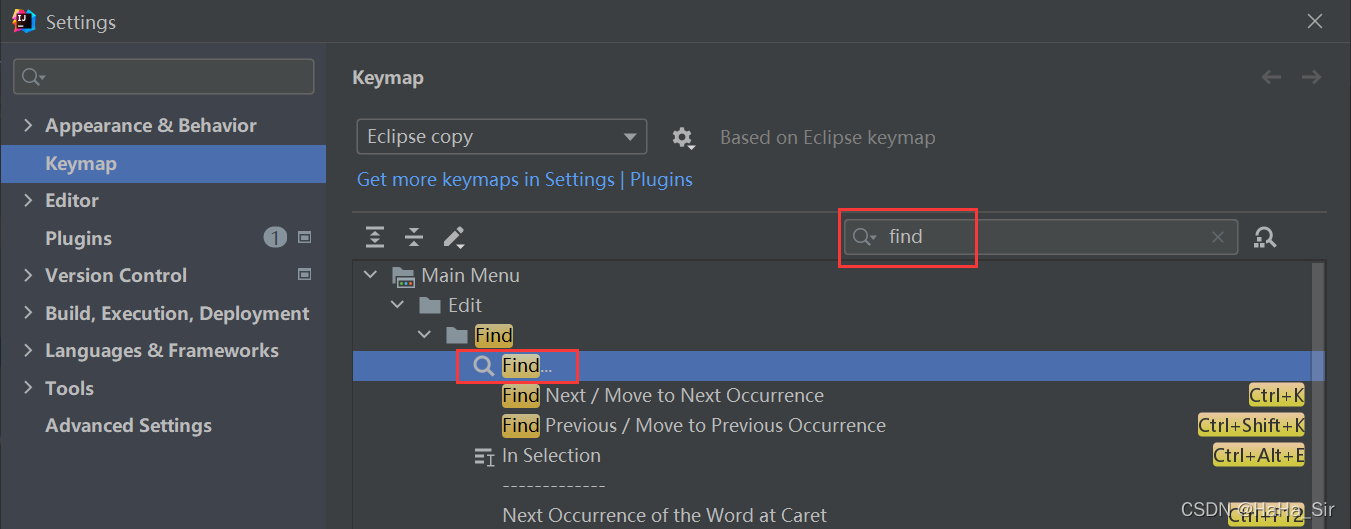Click the settings search field in sidebar

tap(163, 77)
